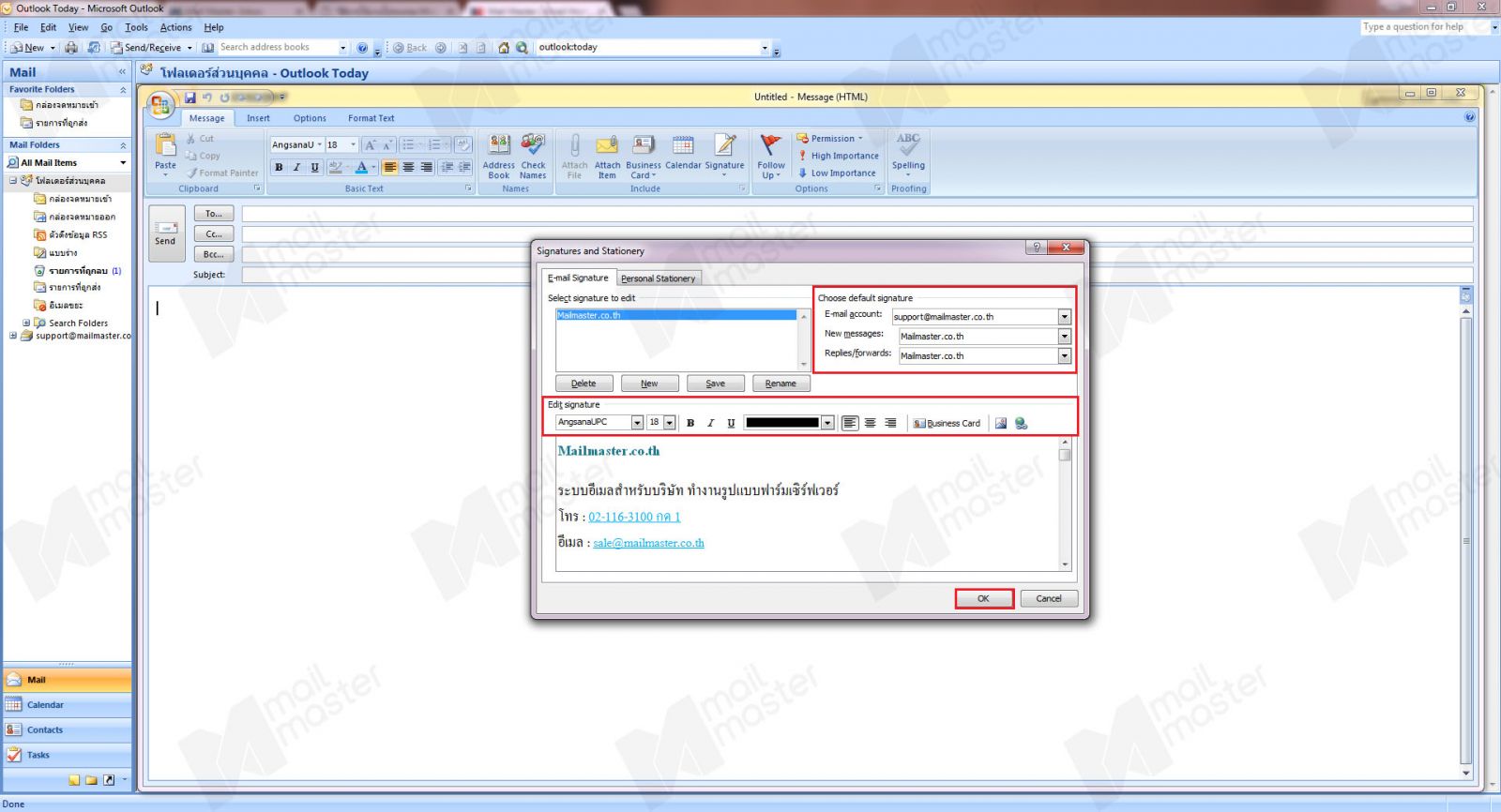This screenshot has width=1501, height=812.
Task: Toggle Italic in the ribbon Basic Text
Action: [296, 167]
